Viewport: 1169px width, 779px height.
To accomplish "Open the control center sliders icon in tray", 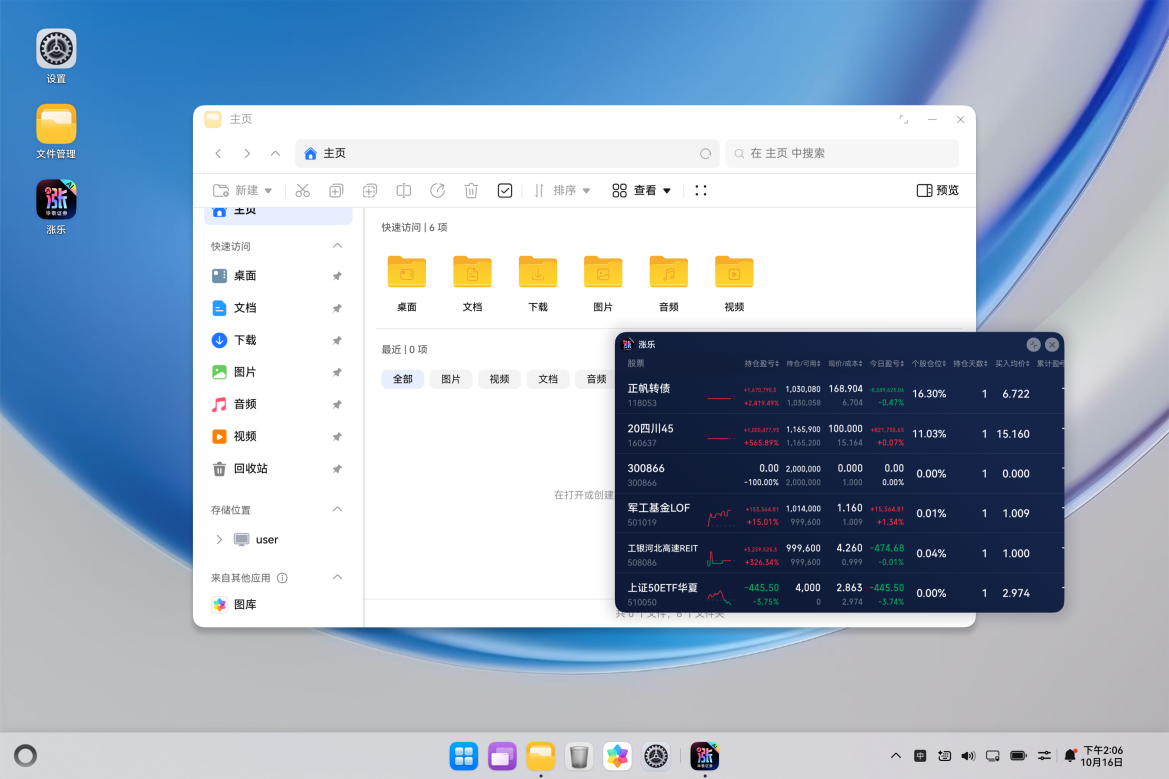I will click(x=1044, y=756).
